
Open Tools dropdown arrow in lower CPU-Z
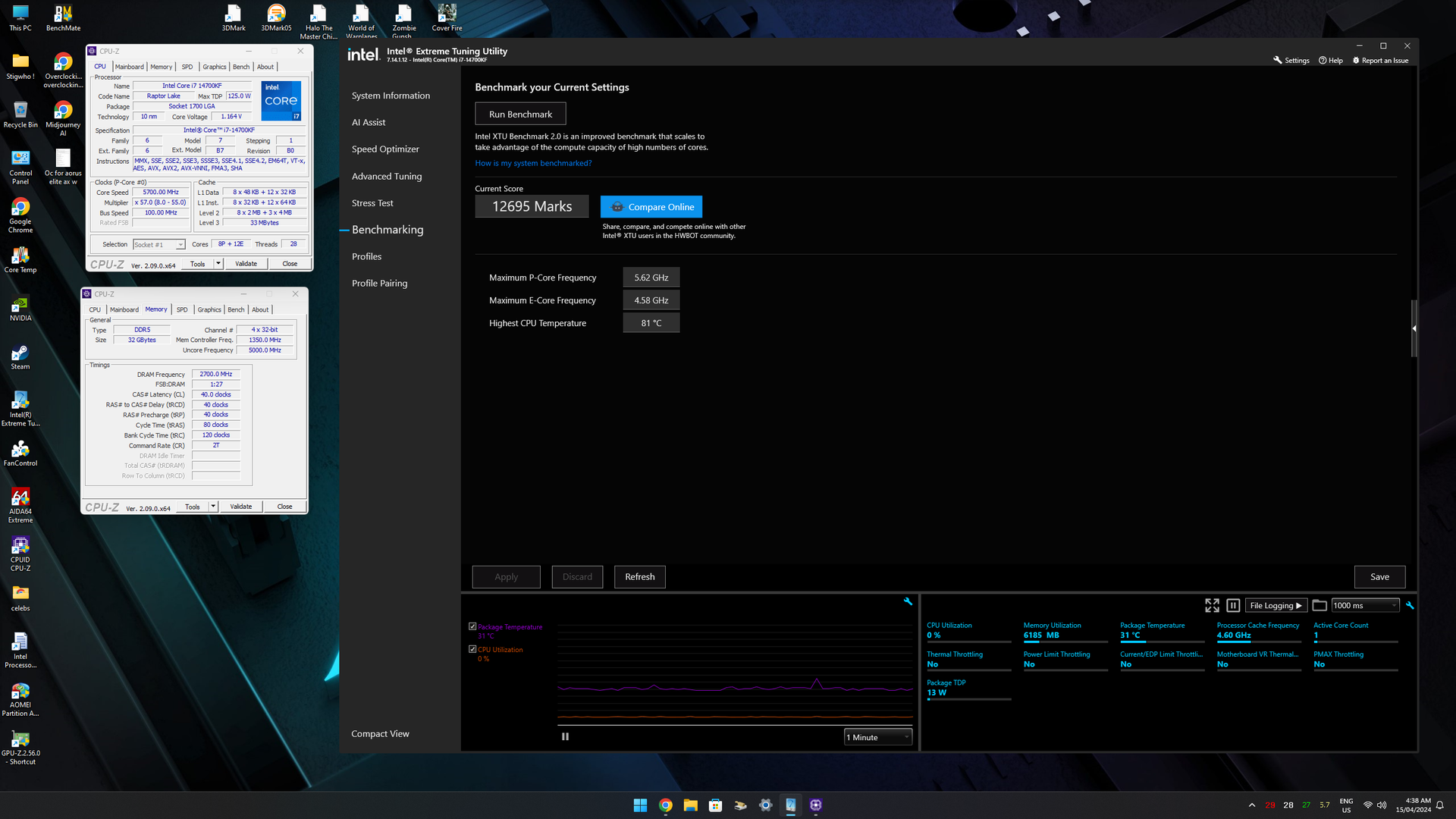pos(213,507)
